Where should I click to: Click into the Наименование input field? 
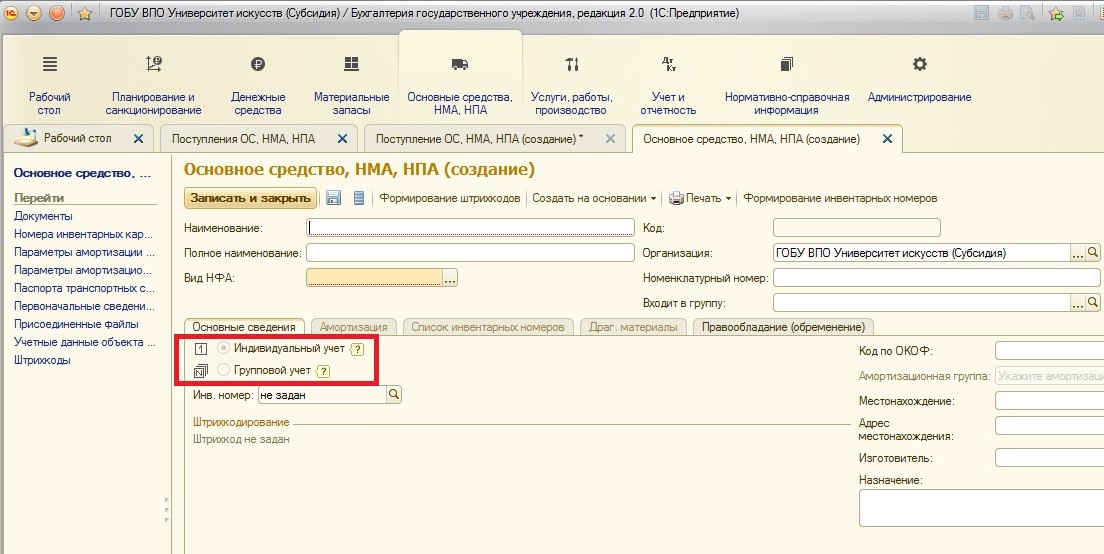coord(470,227)
